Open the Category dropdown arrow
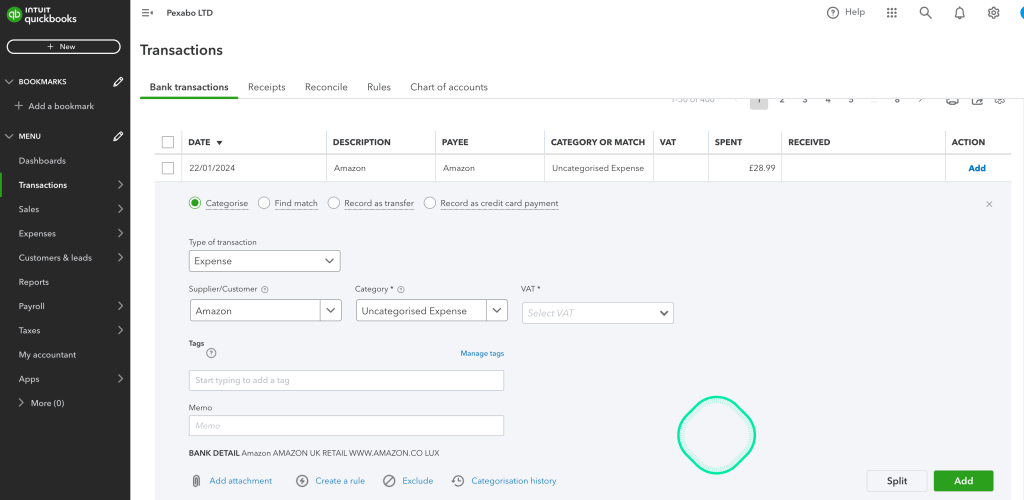The height and width of the screenshot is (500, 1024). tap(497, 311)
